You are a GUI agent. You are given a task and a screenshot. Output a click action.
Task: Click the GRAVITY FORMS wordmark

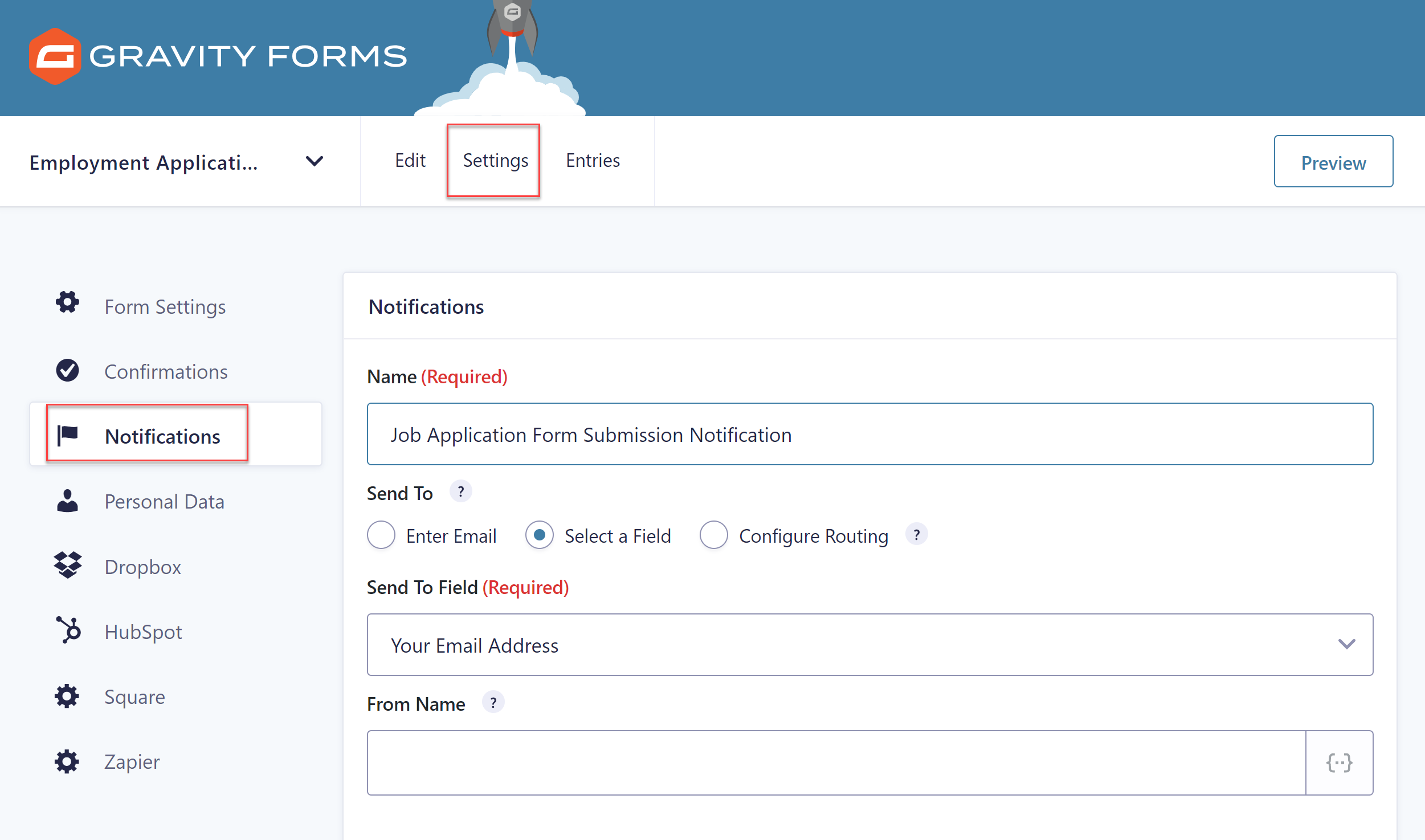click(x=248, y=56)
